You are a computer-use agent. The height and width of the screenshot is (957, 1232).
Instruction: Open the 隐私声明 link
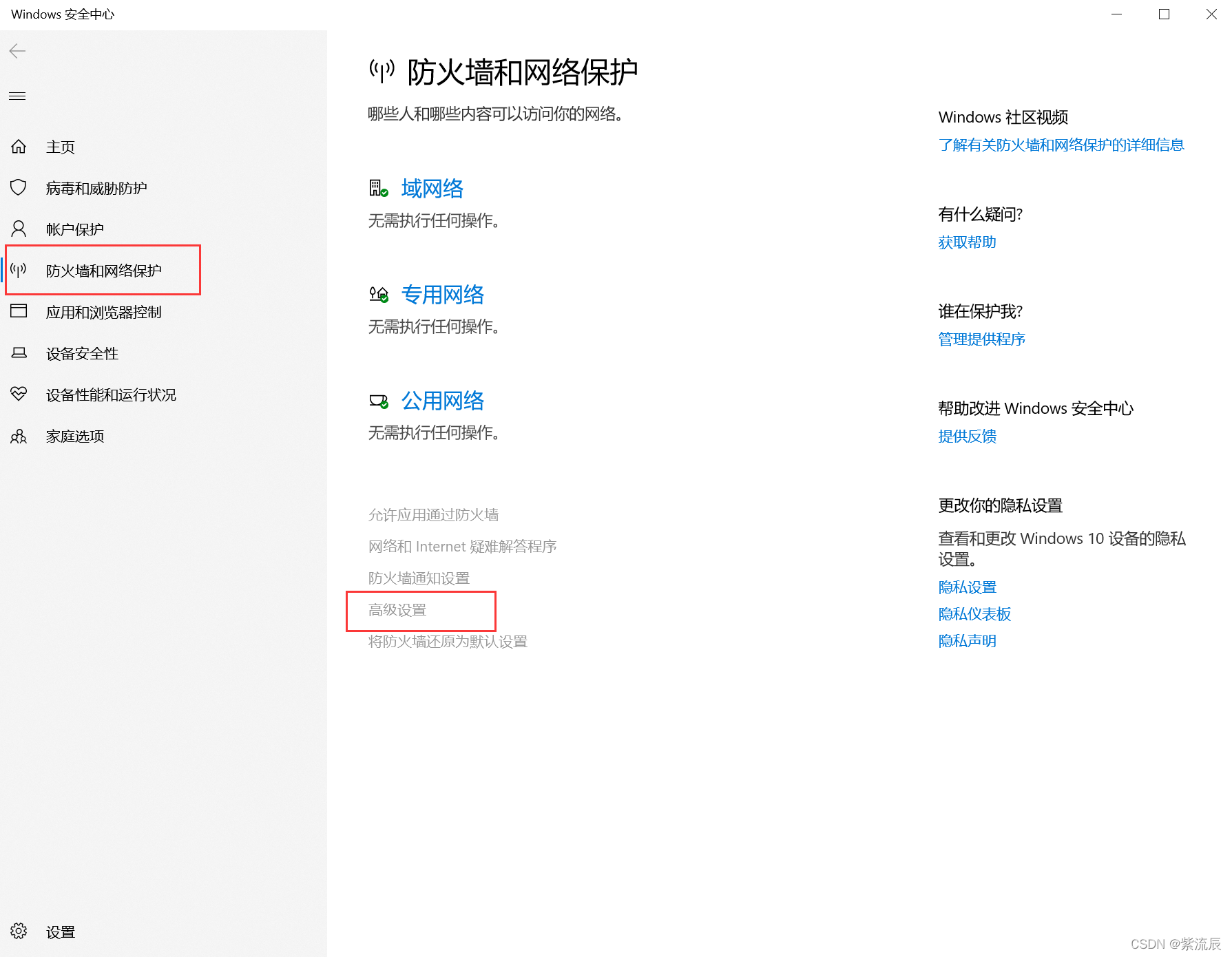(x=967, y=640)
